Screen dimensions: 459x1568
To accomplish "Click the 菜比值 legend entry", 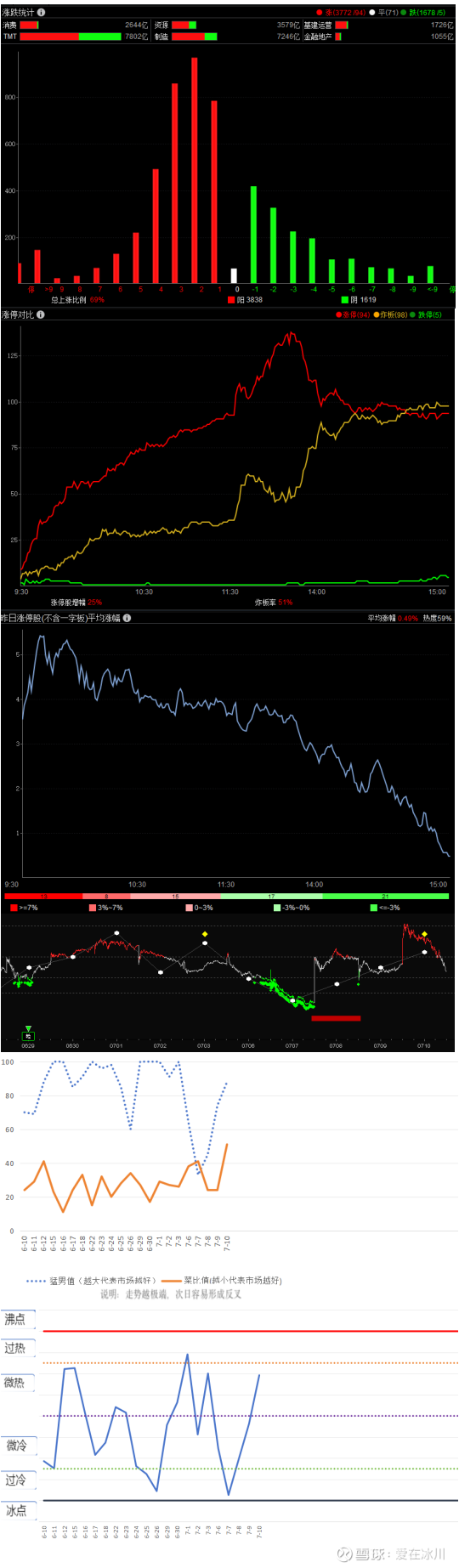I will coord(221,1280).
